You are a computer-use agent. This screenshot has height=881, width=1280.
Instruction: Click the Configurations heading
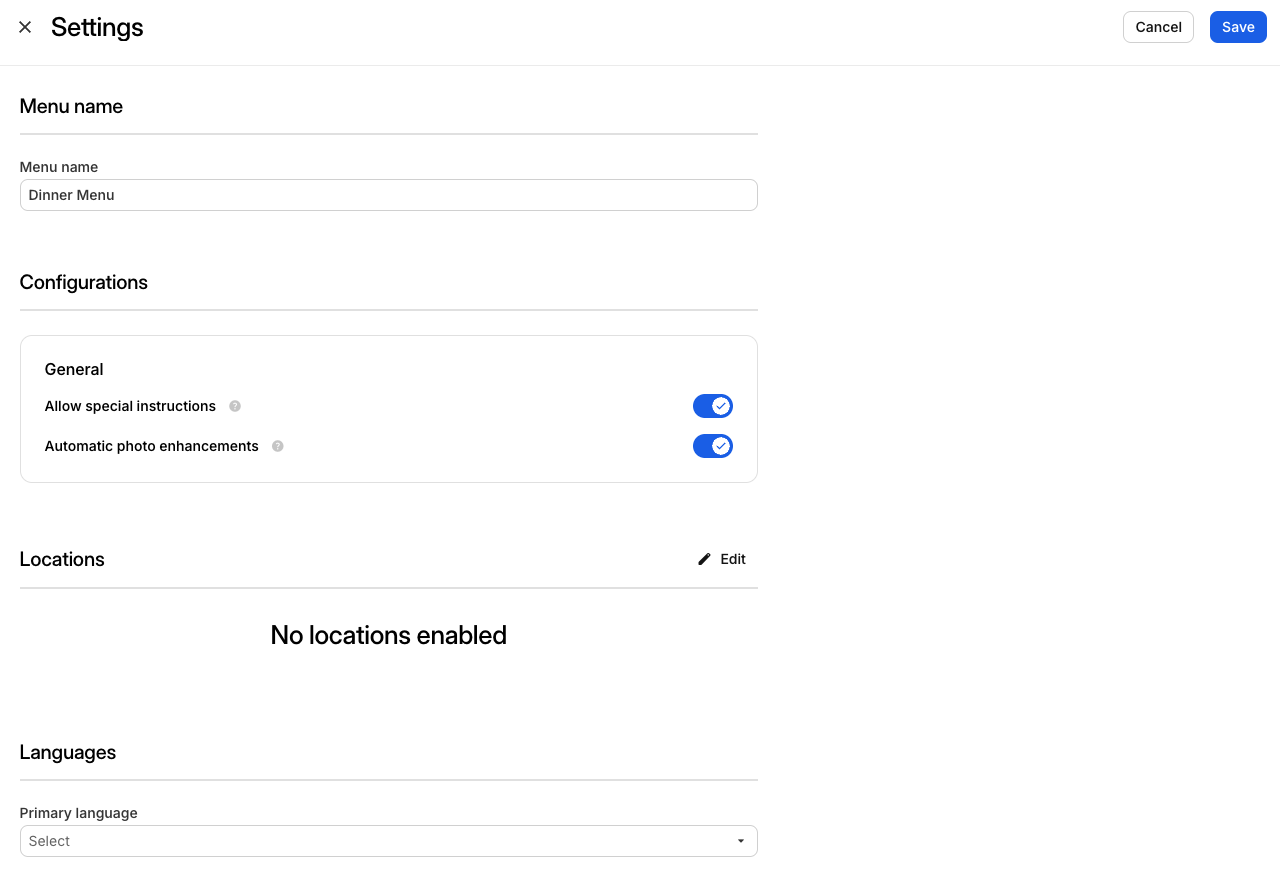pos(84,282)
